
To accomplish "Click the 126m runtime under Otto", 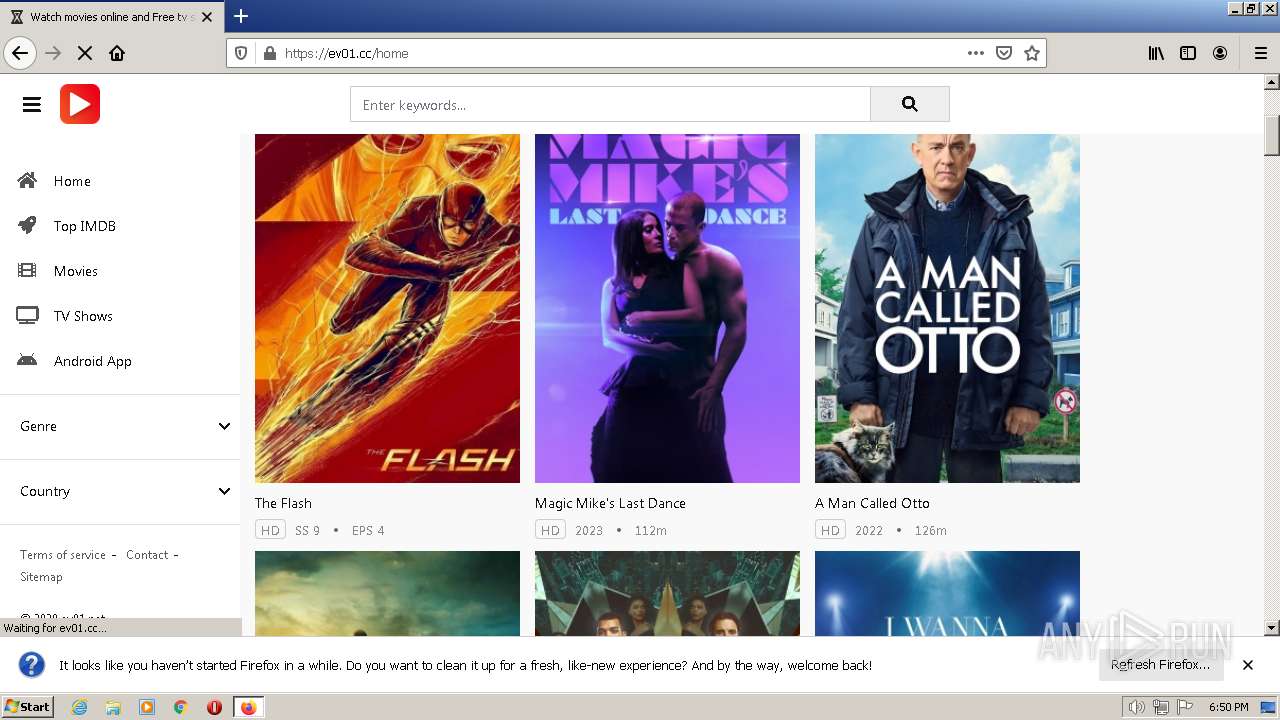I will 930,531.
